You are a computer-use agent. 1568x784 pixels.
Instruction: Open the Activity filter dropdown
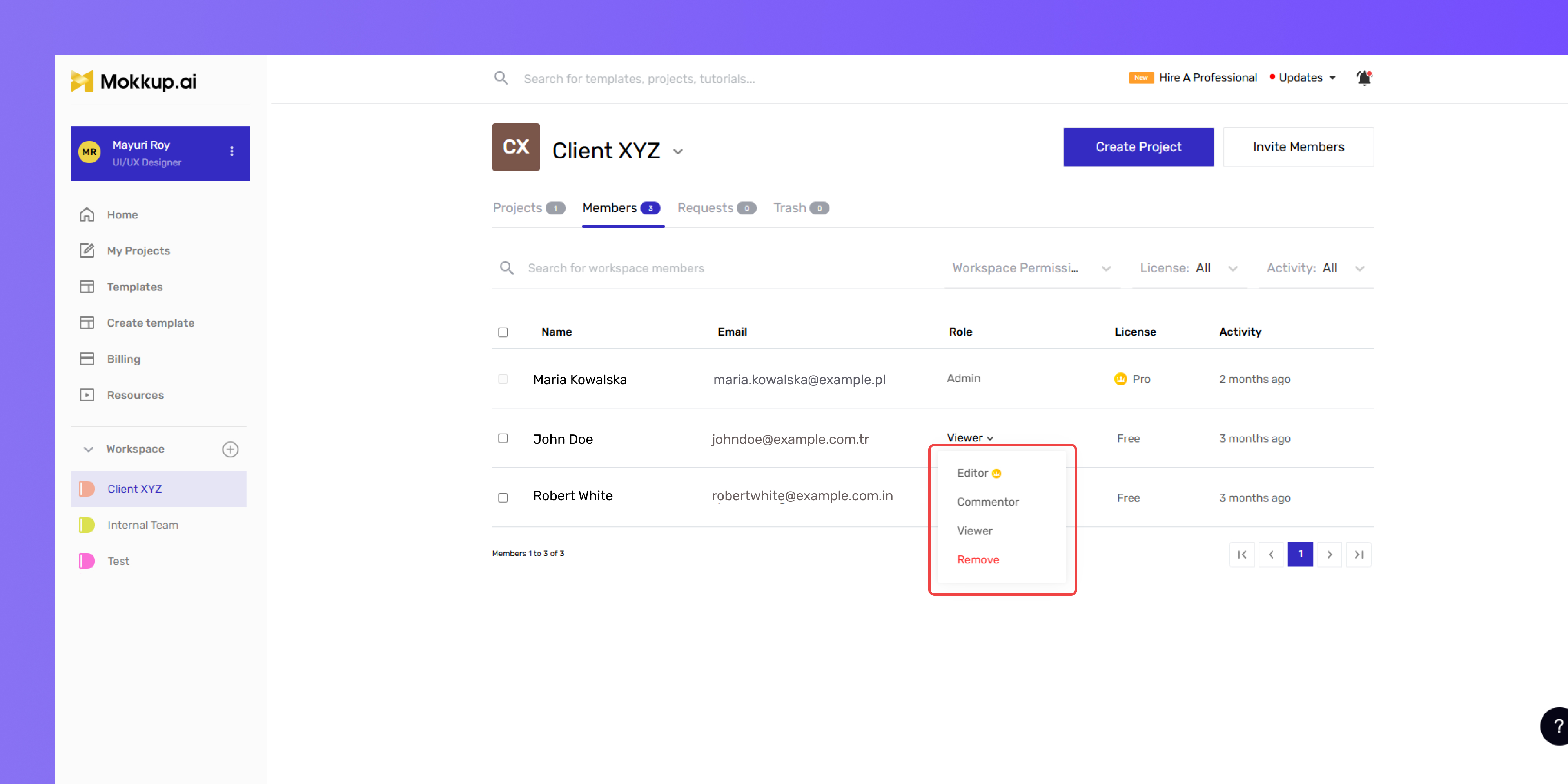(x=1316, y=269)
